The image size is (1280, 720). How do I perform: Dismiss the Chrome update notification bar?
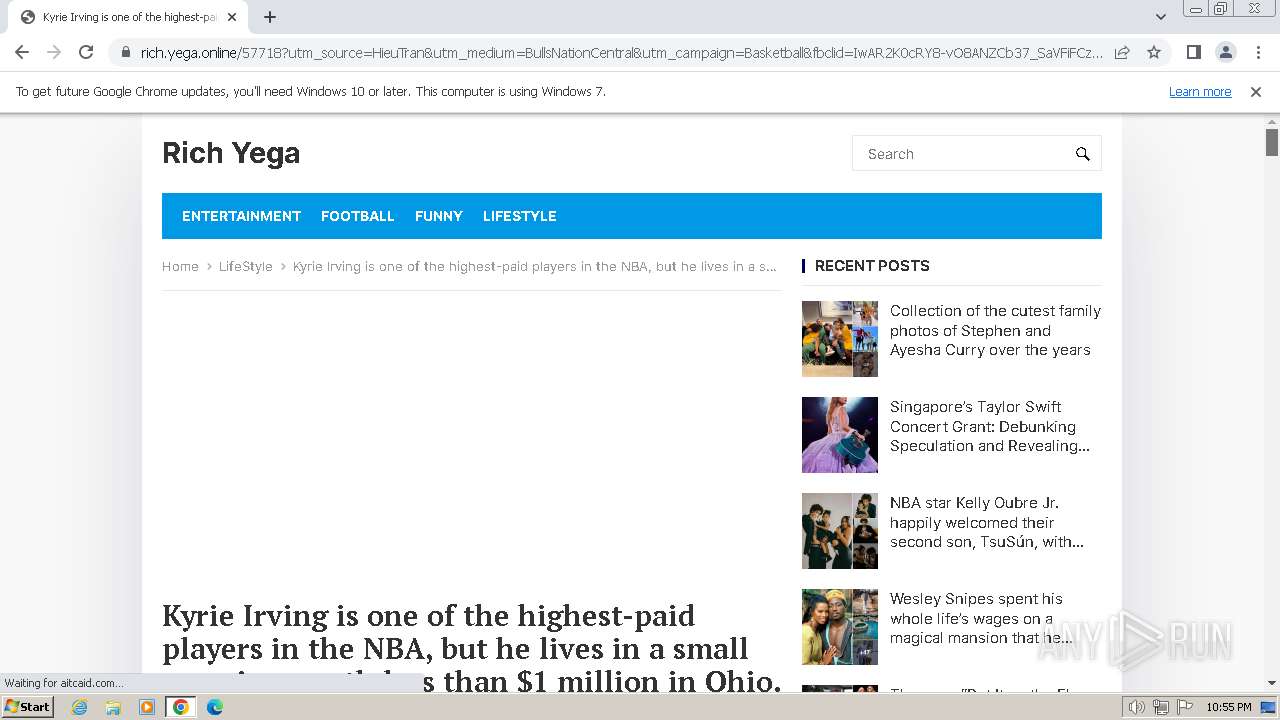[x=1255, y=92]
